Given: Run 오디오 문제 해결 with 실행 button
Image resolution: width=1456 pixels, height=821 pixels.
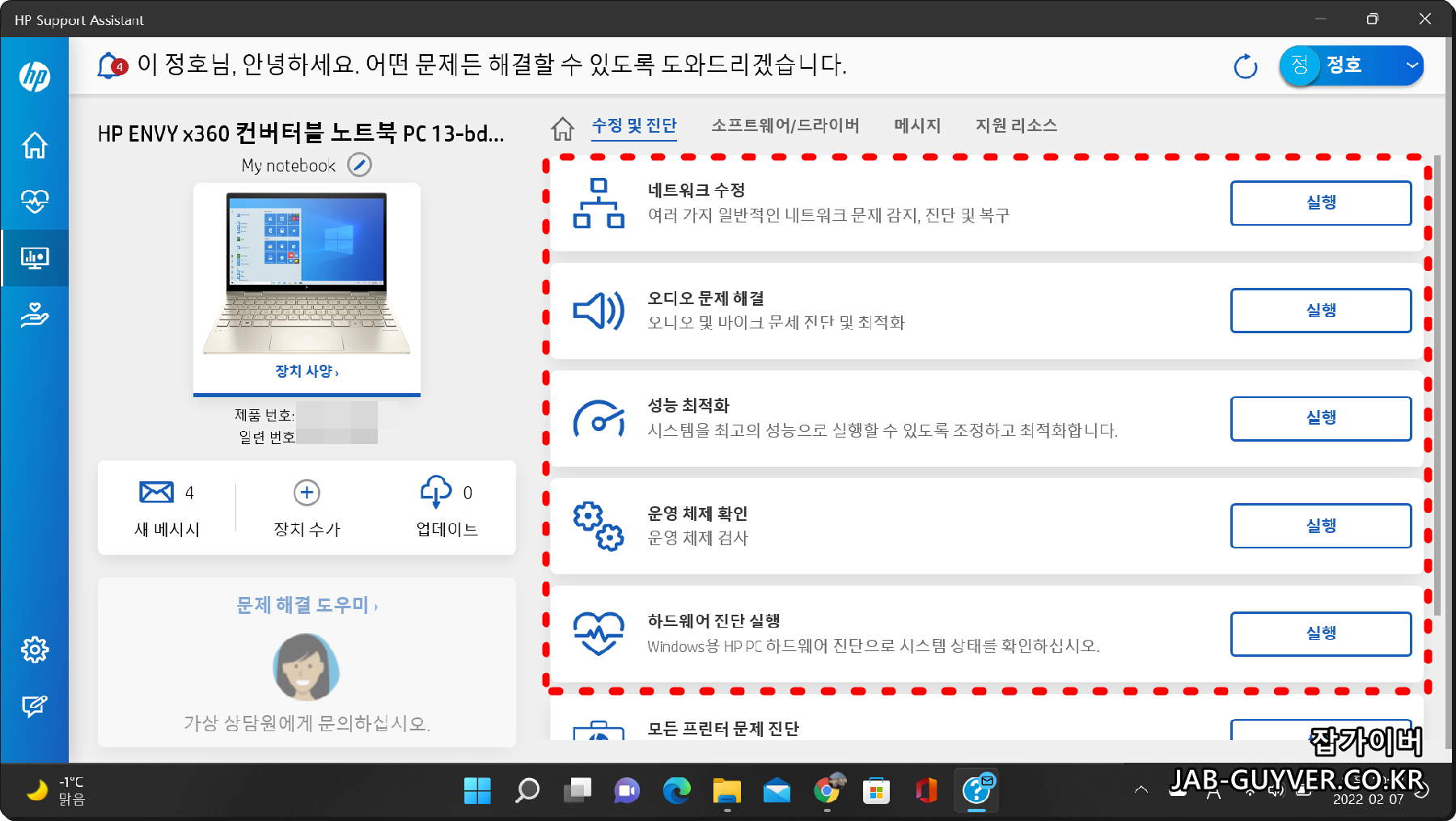Looking at the screenshot, I should point(1321,311).
